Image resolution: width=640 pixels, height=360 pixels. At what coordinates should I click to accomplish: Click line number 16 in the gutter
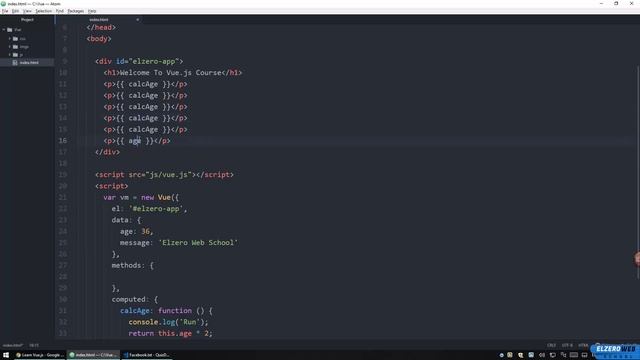tap(63, 141)
